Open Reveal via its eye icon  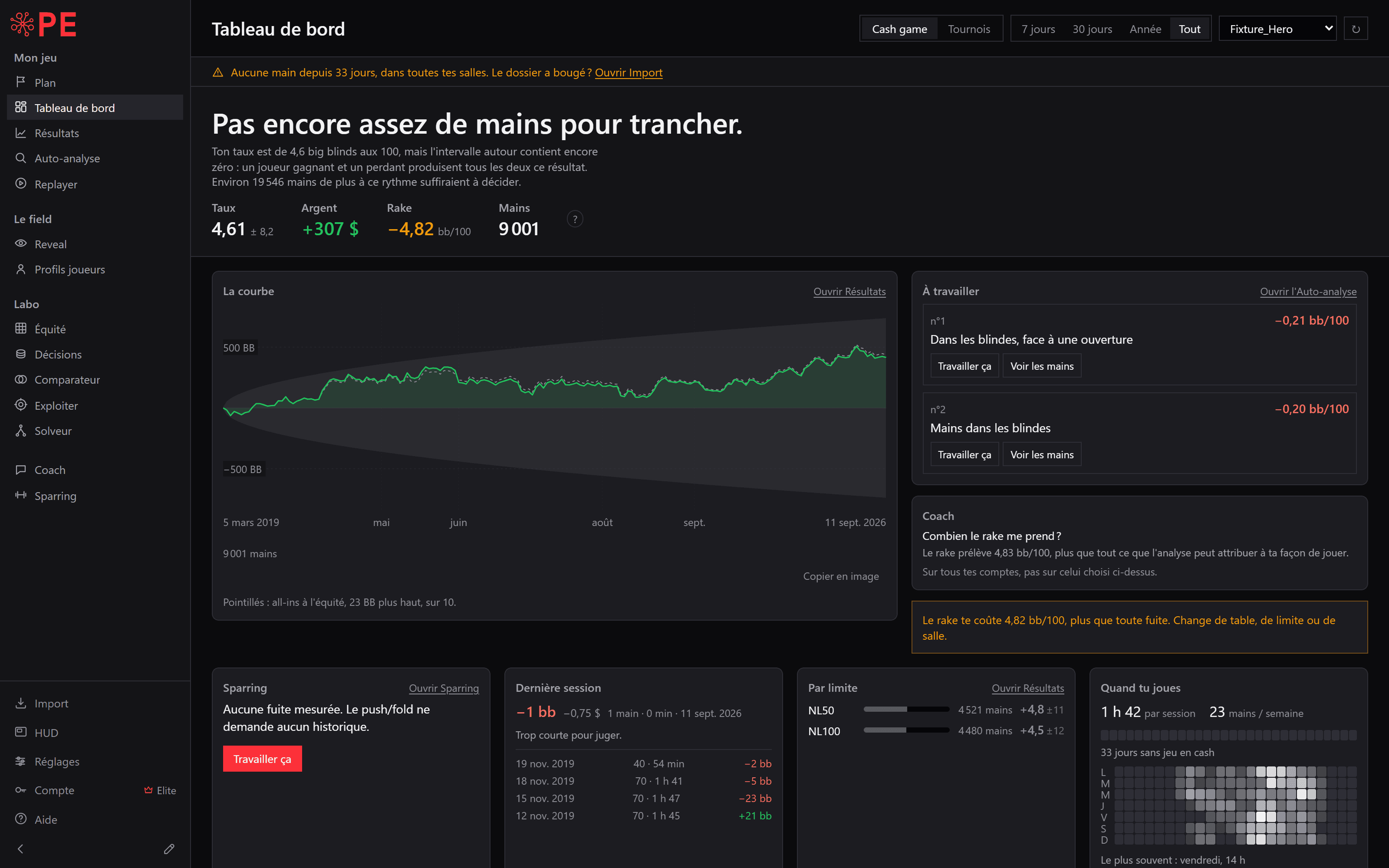(21, 243)
